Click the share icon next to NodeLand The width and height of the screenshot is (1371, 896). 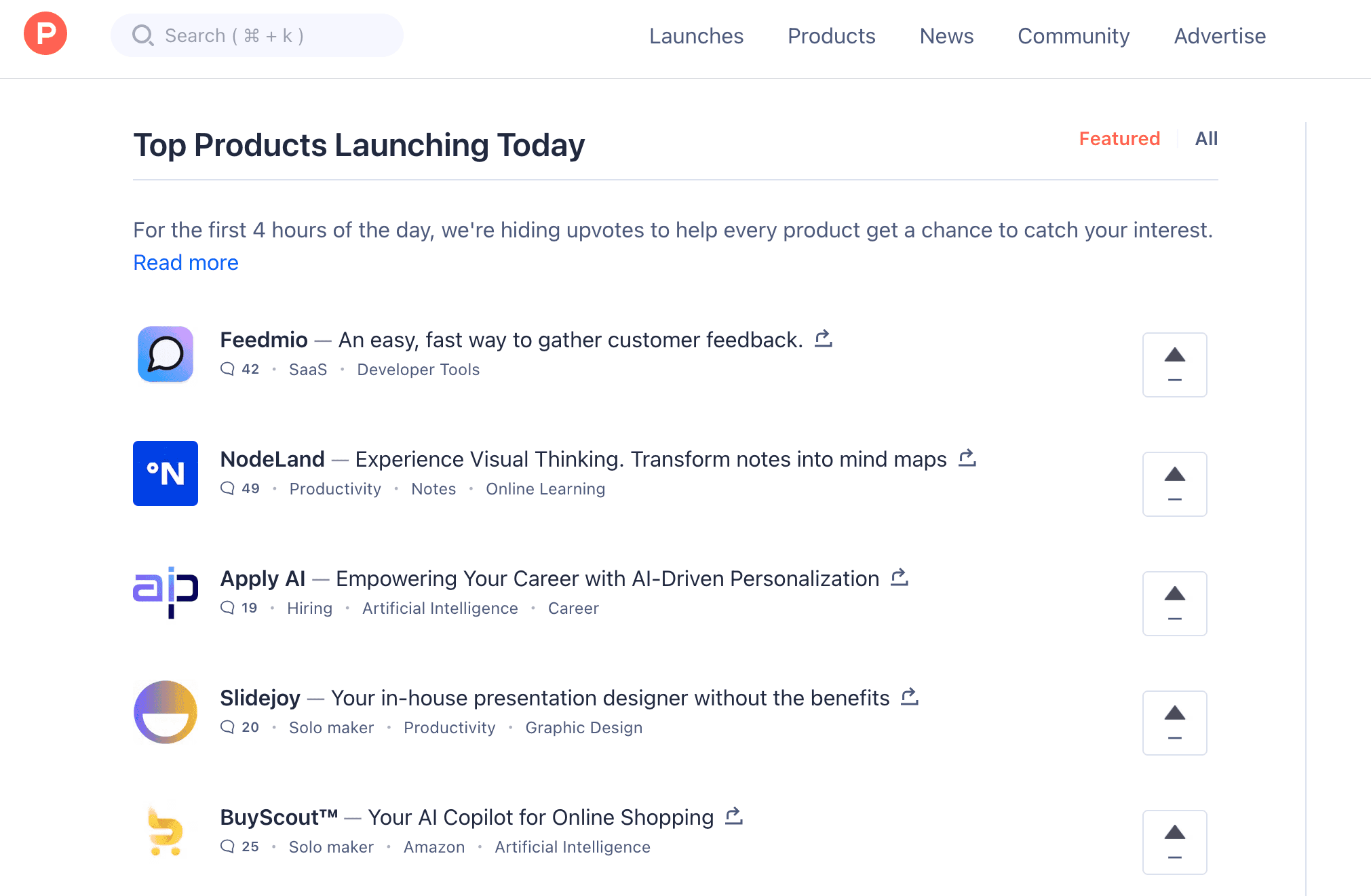click(967, 458)
